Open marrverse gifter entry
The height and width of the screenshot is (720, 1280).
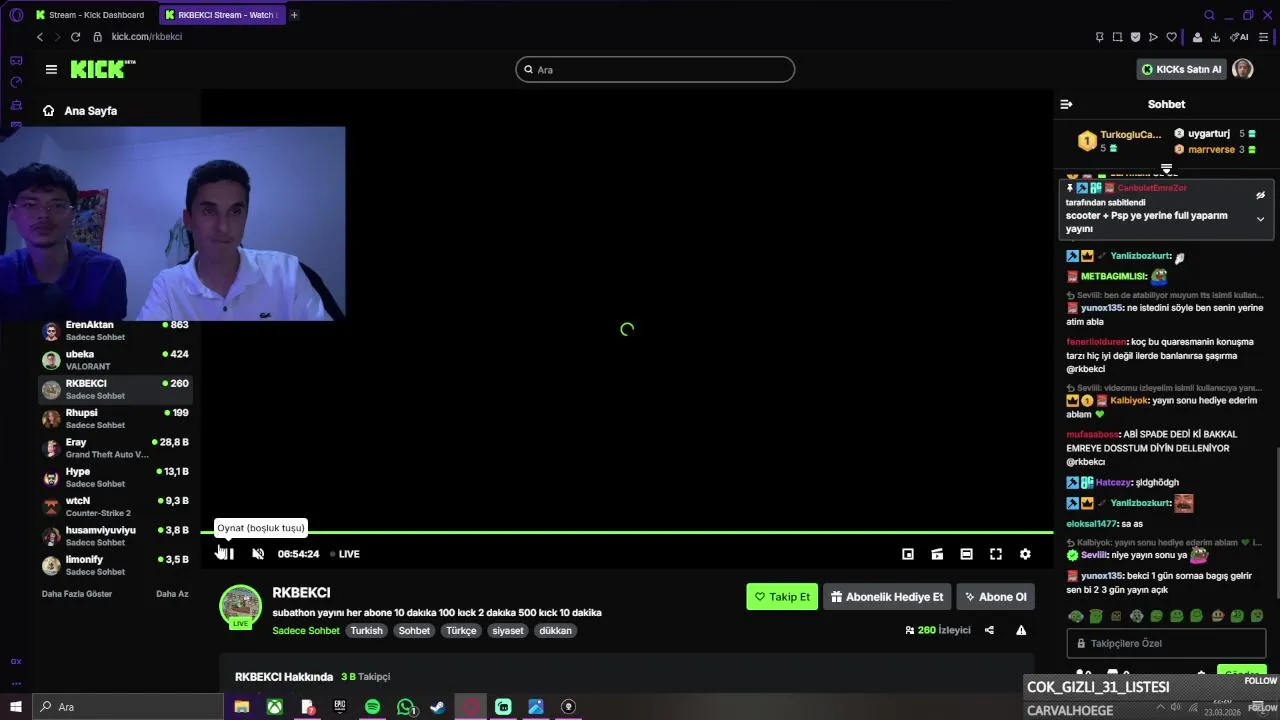tap(1214, 150)
